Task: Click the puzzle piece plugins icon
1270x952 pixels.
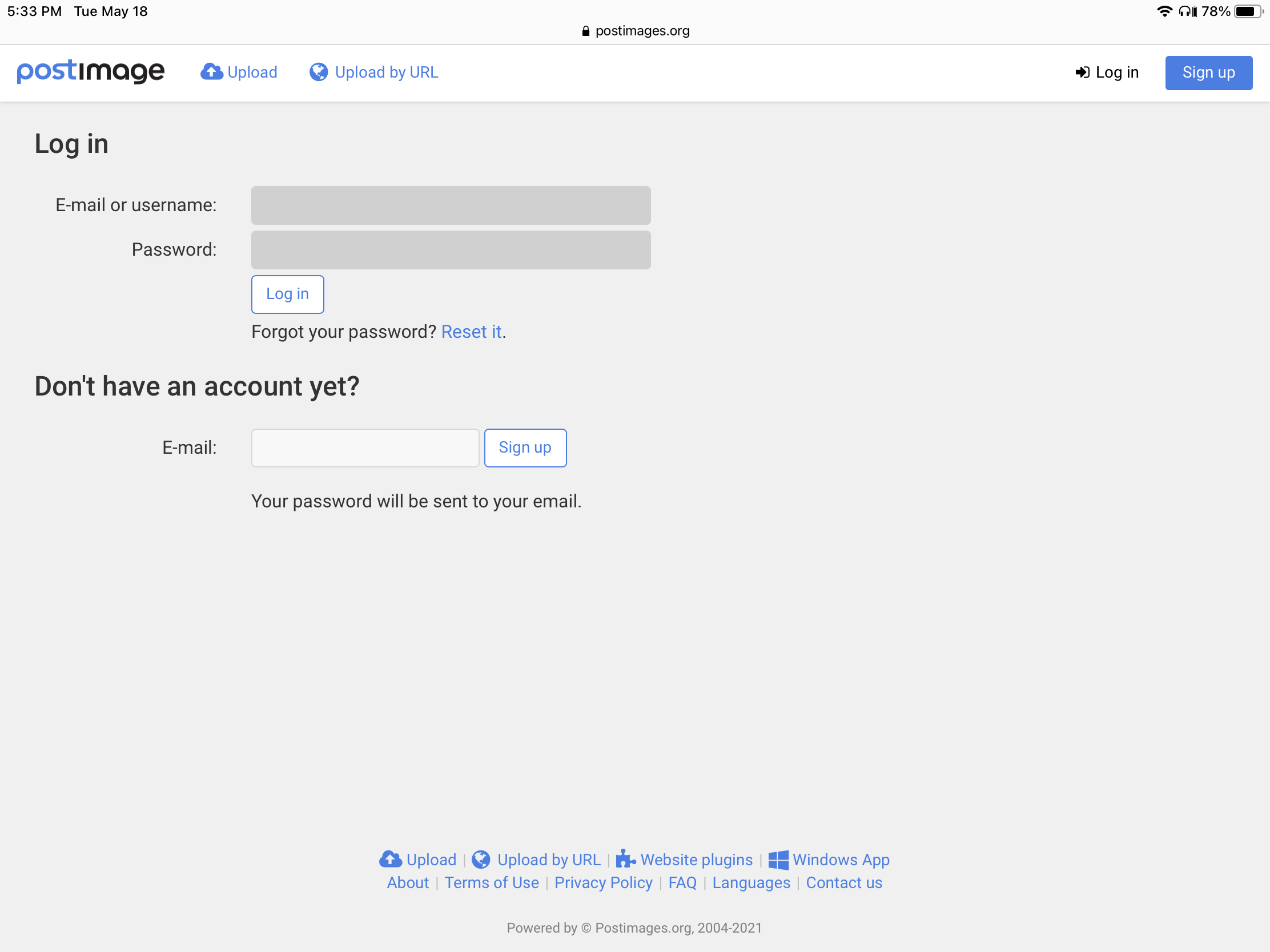Action: (625, 859)
